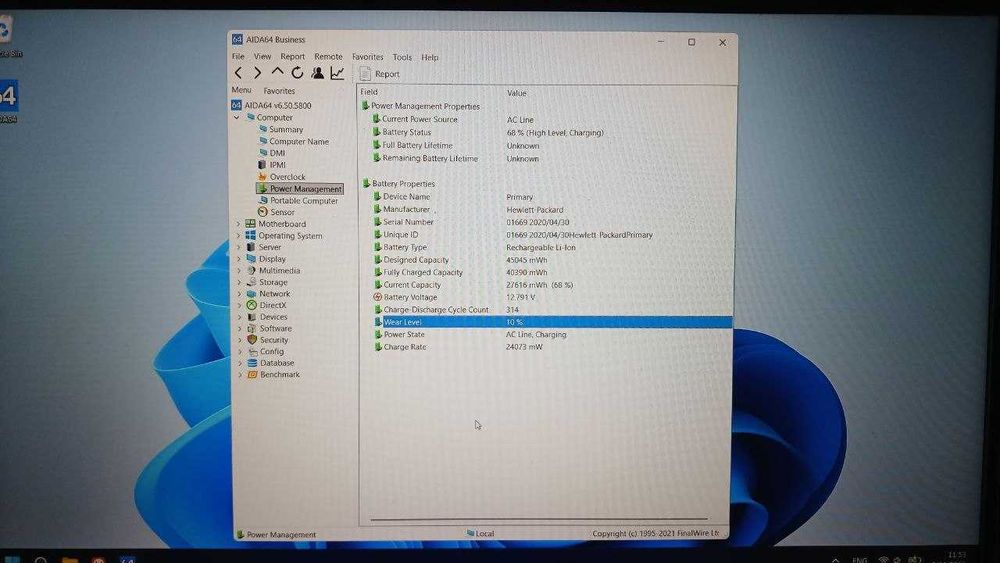Image resolution: width=1000 pixels, height=563 pixels.
Task: Click the Security shield icon
Action: [x=252, y=340]
